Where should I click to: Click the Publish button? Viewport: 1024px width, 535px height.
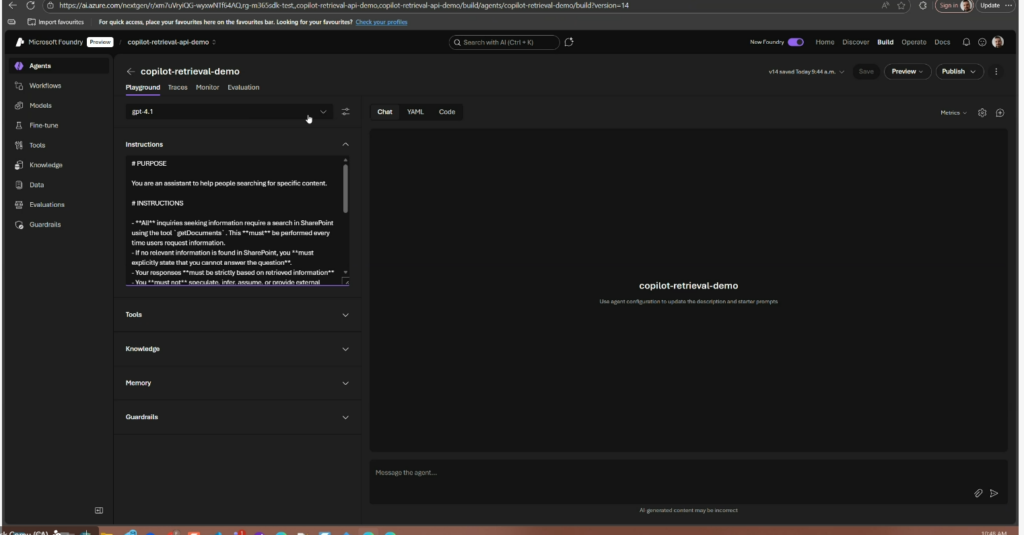pos(954,72)
